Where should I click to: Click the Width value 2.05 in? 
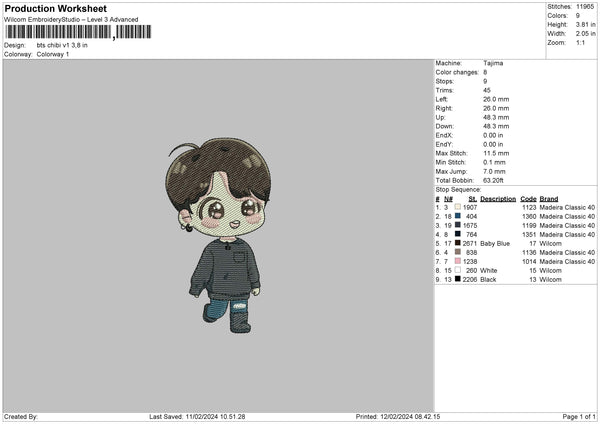(x=585, y=34)
